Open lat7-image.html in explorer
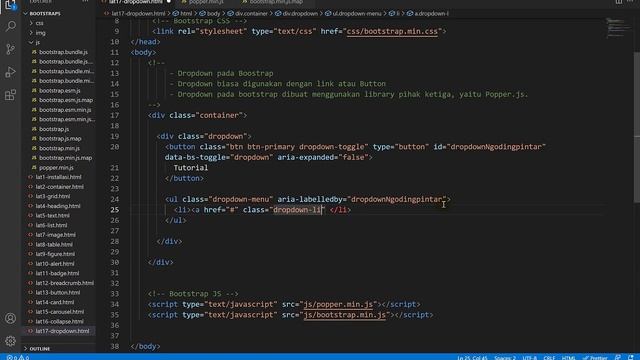The height and width of the screenshot is (360, 640). [56, 235]
